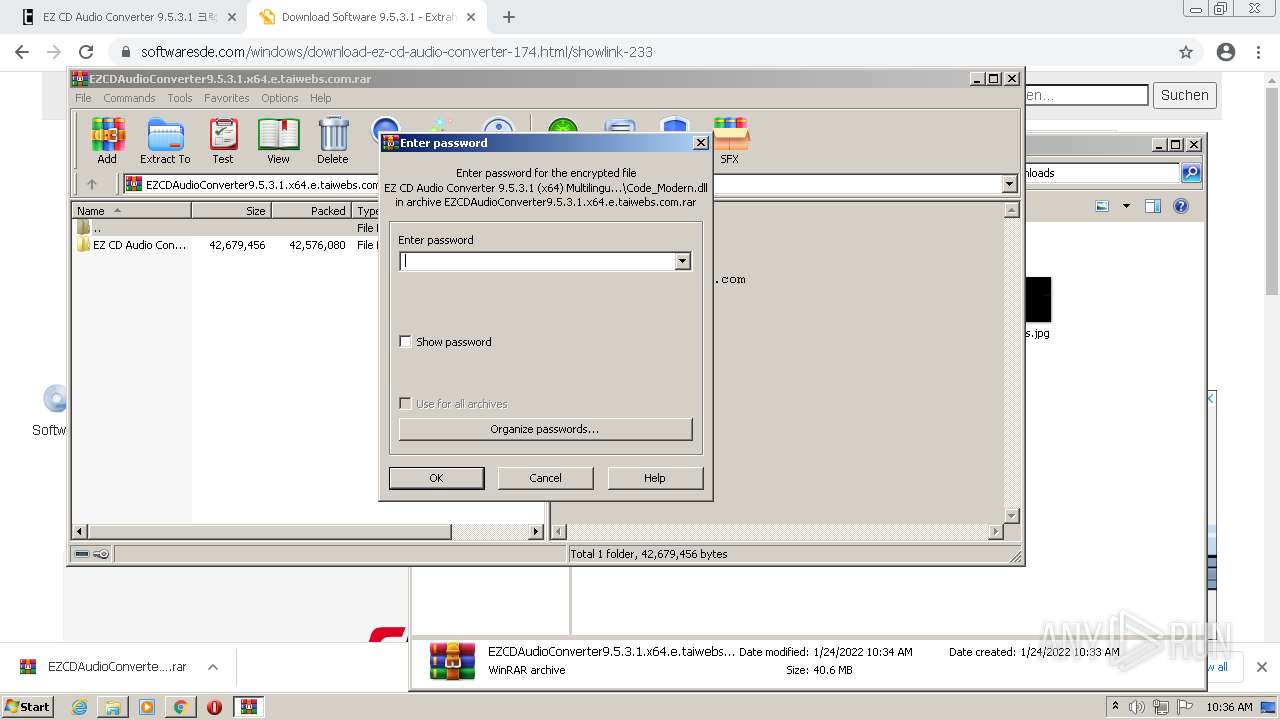Click the Windows Start button
Screen dimensions: 1280x720
(27, 707)
